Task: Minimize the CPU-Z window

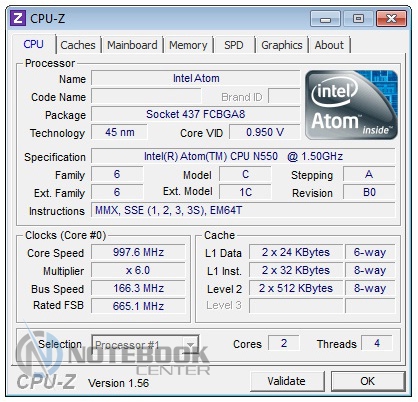Action: (x=325, y=19)
